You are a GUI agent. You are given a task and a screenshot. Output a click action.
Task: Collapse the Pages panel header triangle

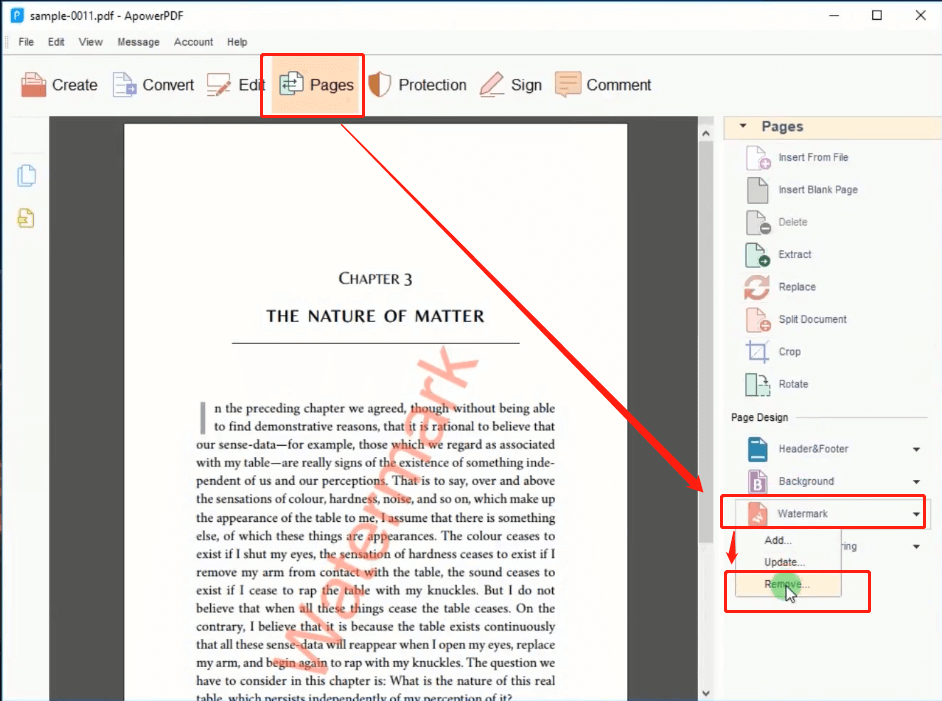743,127
